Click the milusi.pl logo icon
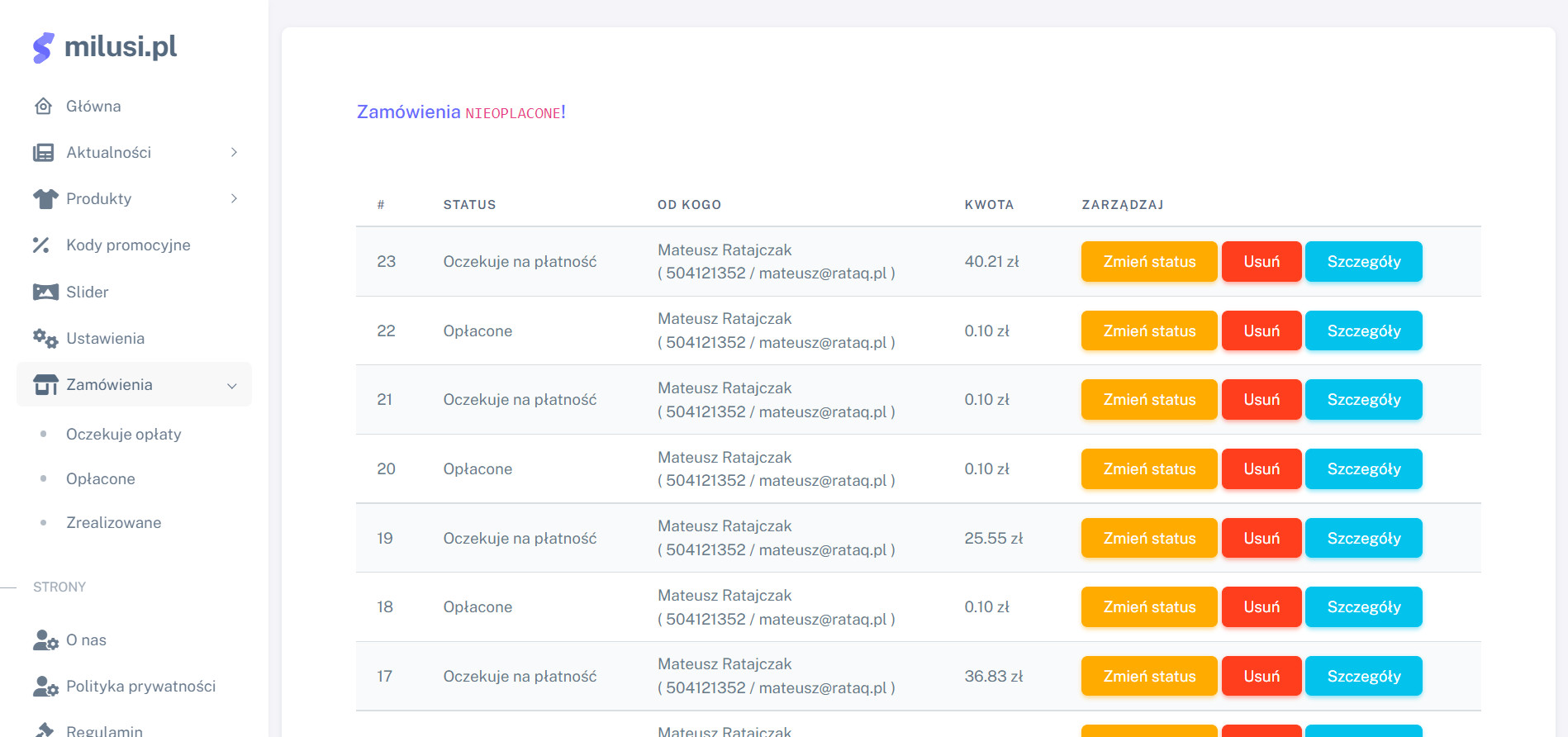The height and width of the screenshot is (737, 1568). point(44,48)
